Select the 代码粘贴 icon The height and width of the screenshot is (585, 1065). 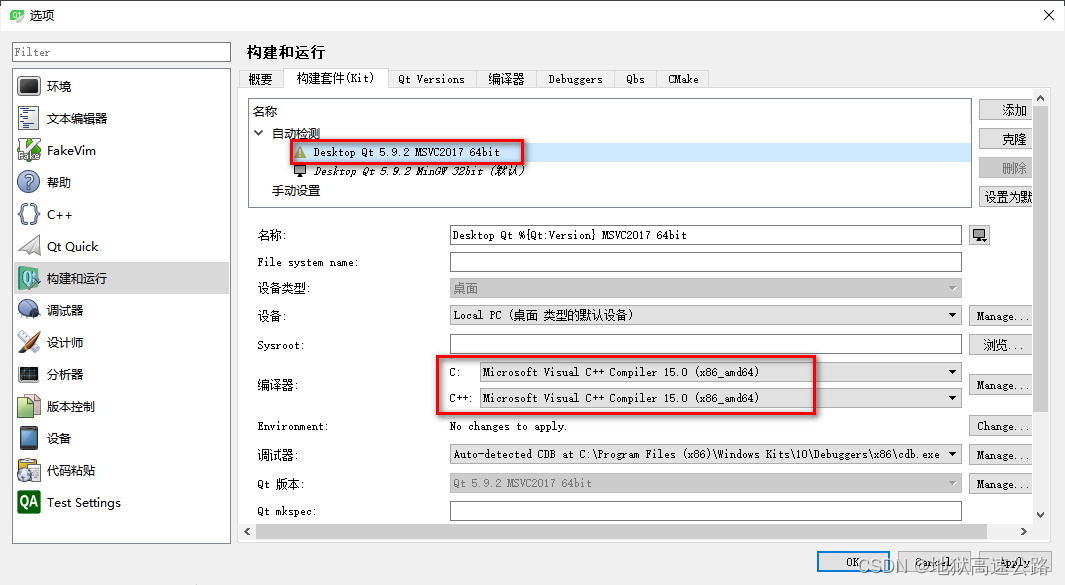tap(29, 470)
